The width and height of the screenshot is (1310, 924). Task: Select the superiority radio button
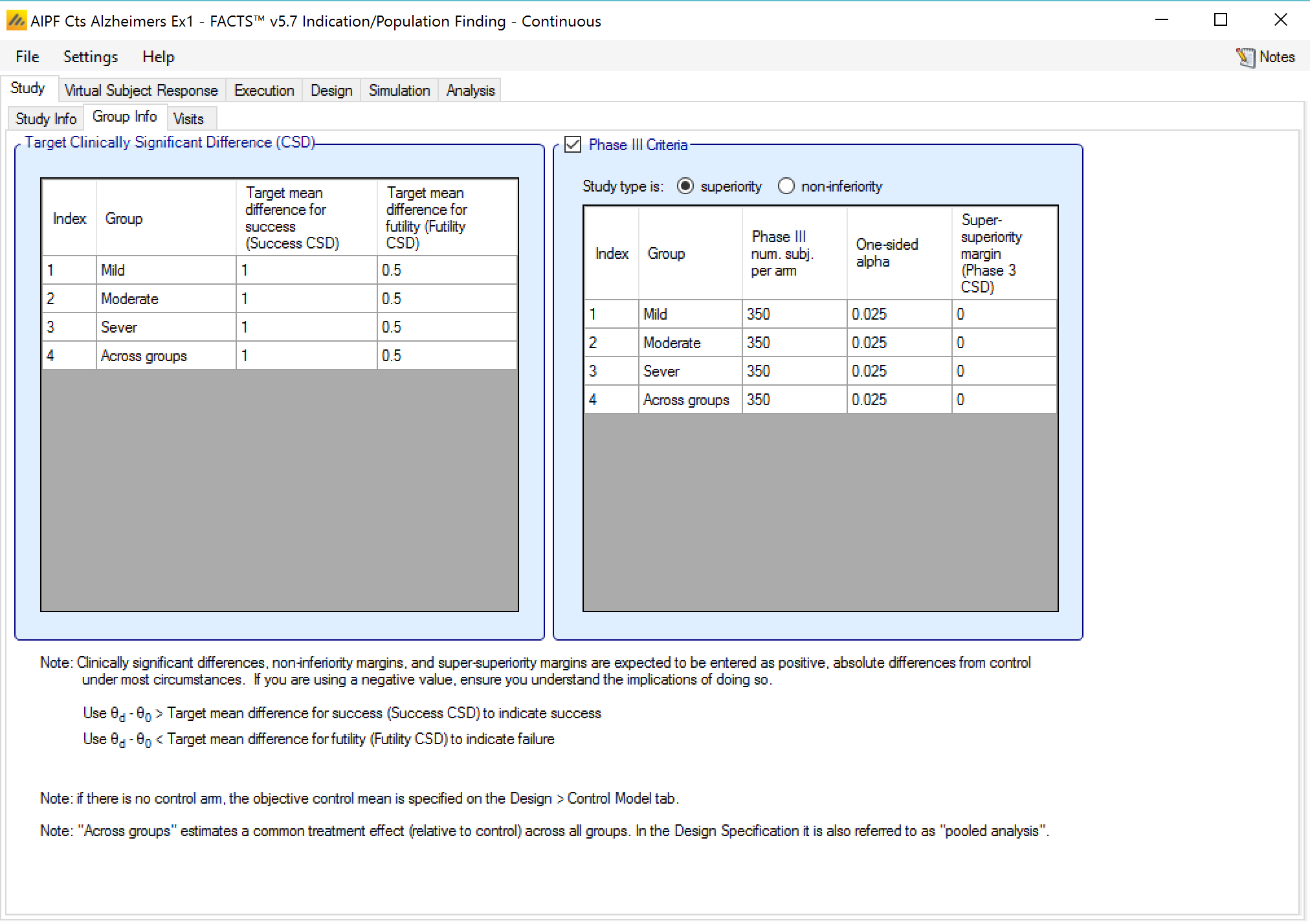(x=685, y=186)
